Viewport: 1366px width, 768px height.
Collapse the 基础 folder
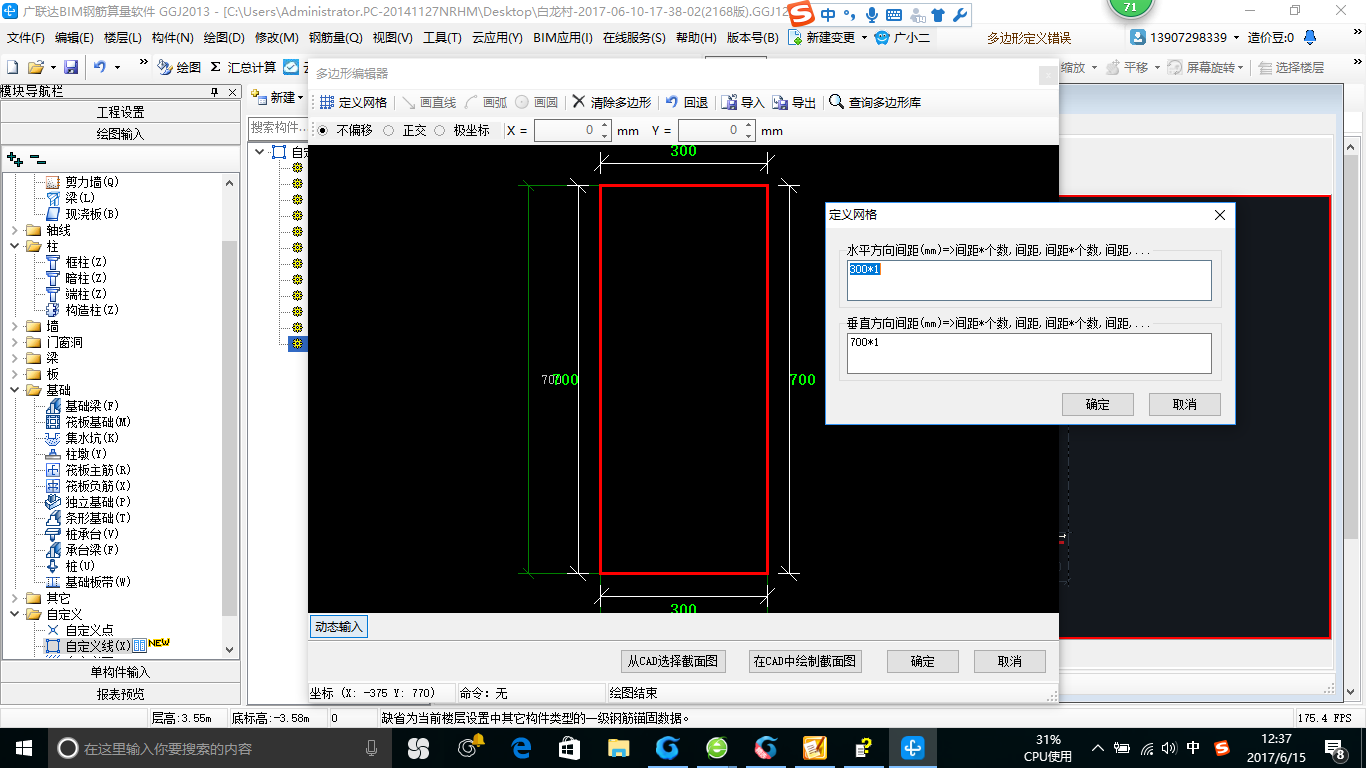pyautogui.click(x=14, y=390)
